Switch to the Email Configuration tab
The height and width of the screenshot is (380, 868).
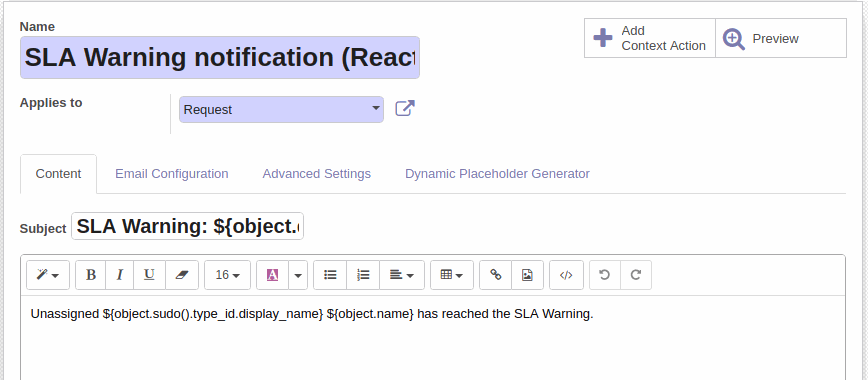[172, 174]
